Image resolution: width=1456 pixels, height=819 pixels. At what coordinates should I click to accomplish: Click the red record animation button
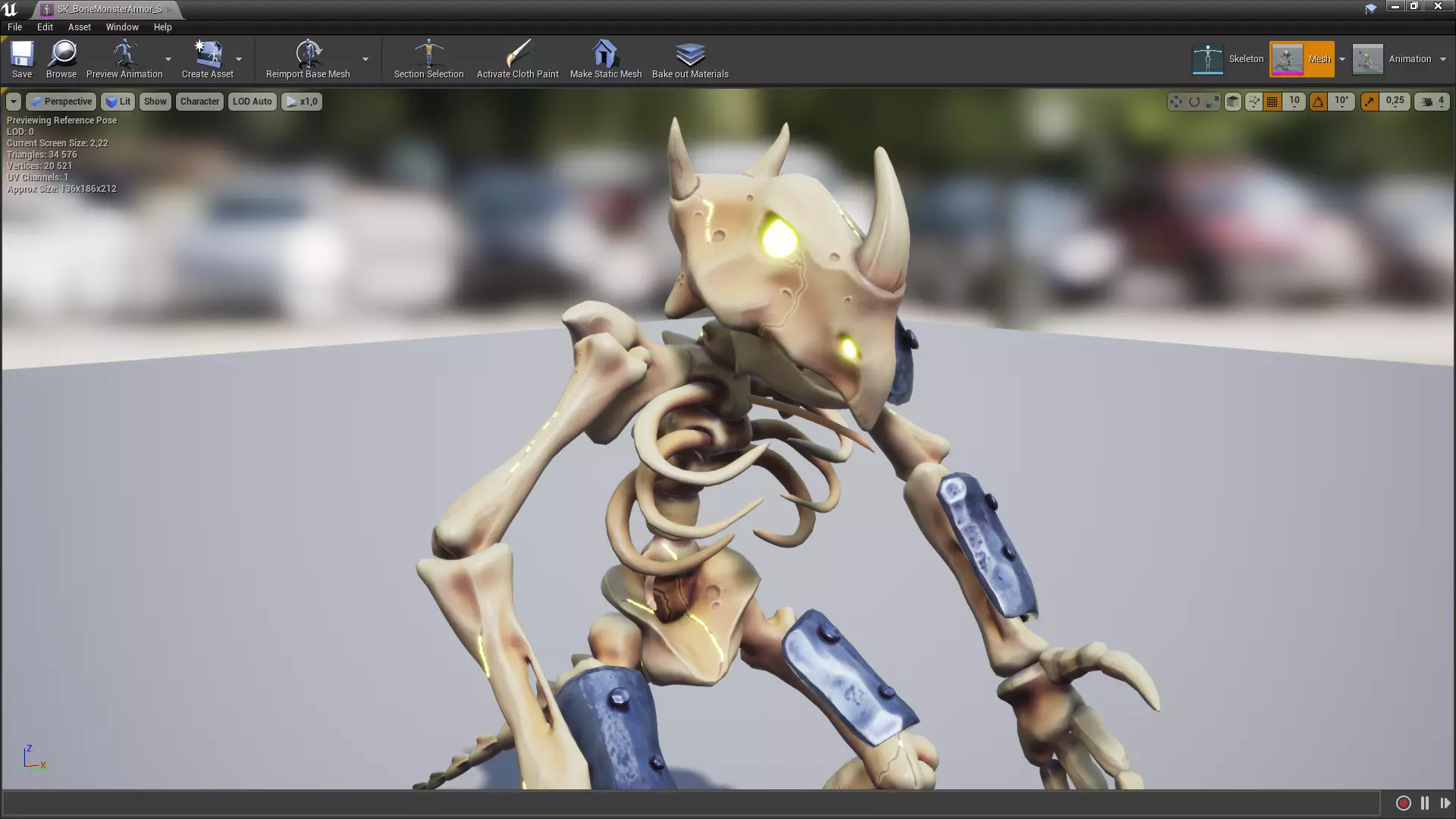coord(1403,803)
